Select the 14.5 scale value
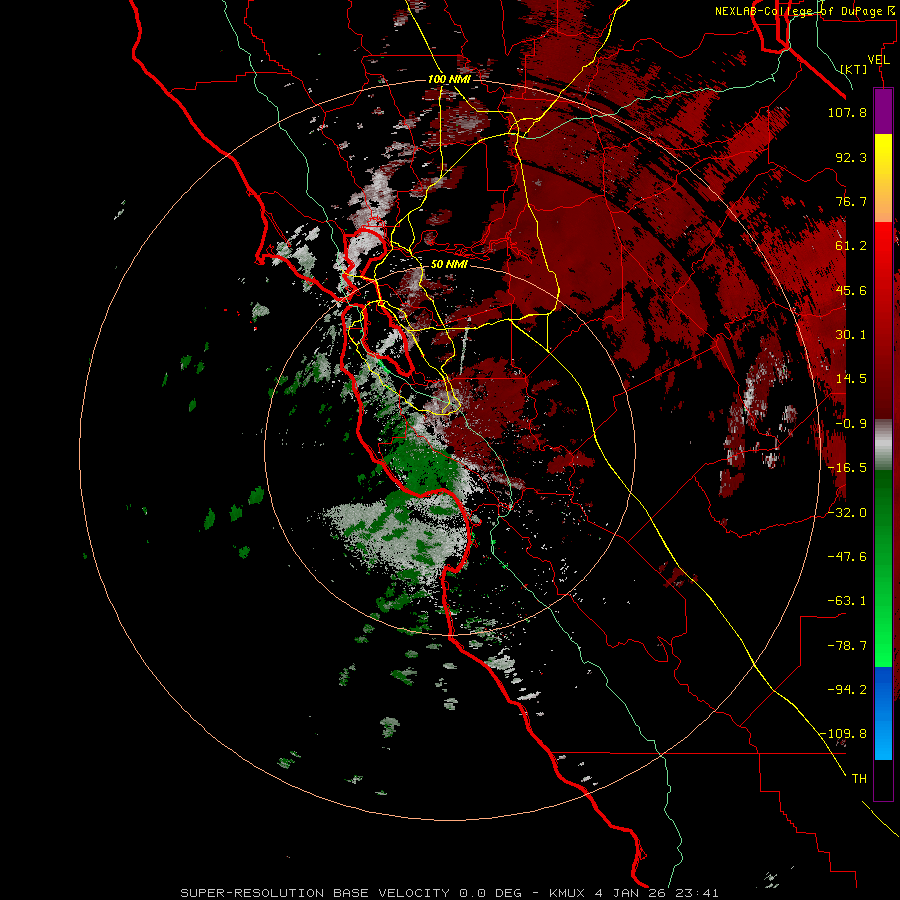This screenshot has height=900, width=900. [851, 379]
